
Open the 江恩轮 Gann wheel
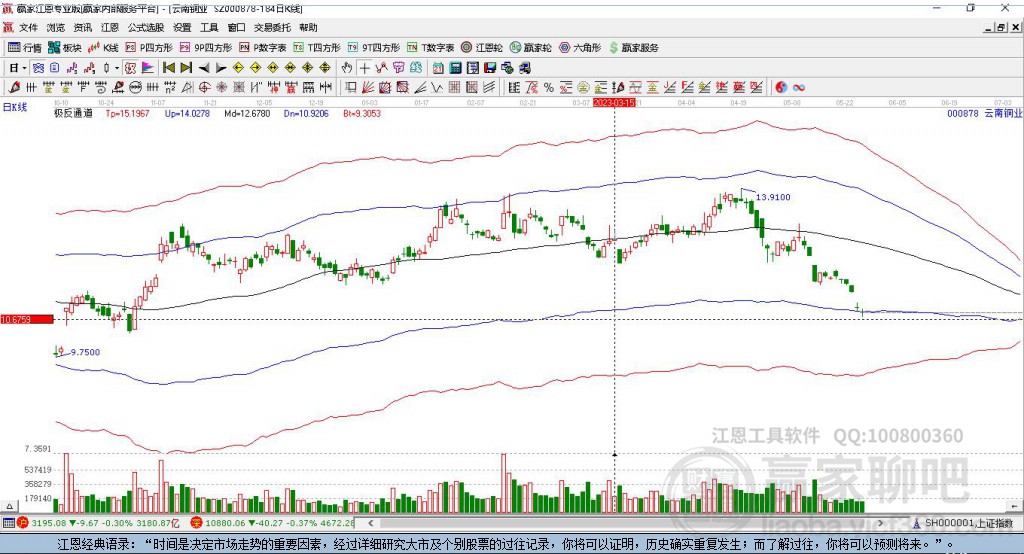click(482, 48)
